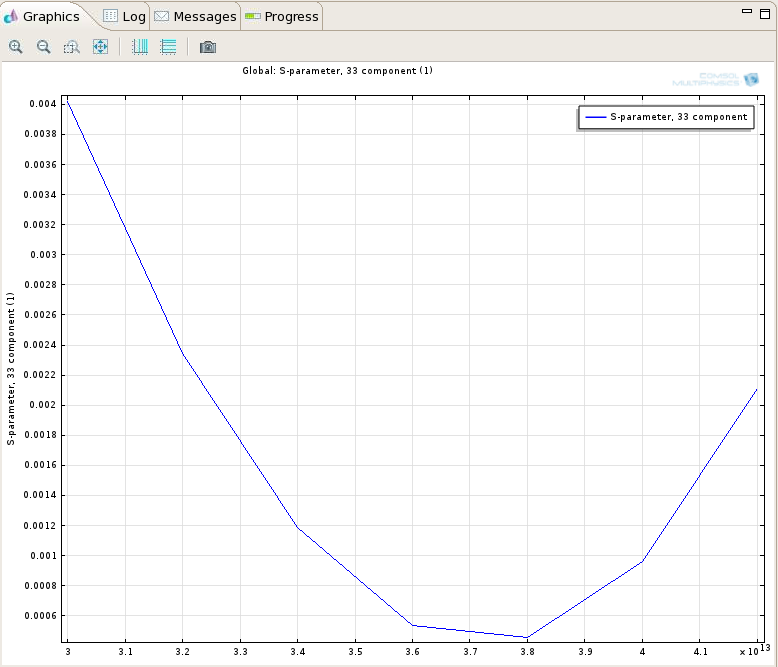Click the Zoom Out magnifier icon

pos(44,47)
